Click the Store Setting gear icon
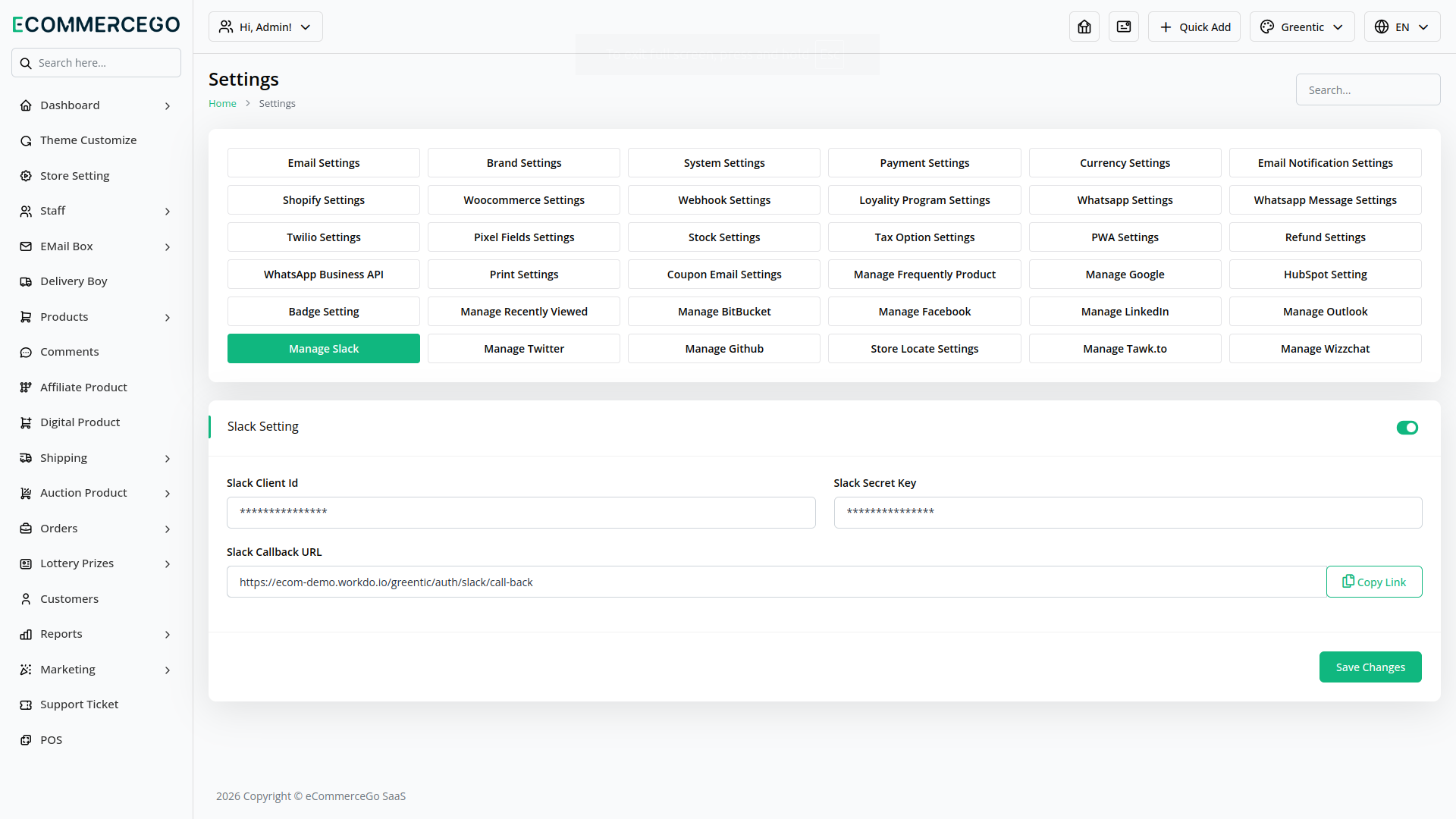The width and height of the screenshot is (1456, 819). click(x=26, y=176)
